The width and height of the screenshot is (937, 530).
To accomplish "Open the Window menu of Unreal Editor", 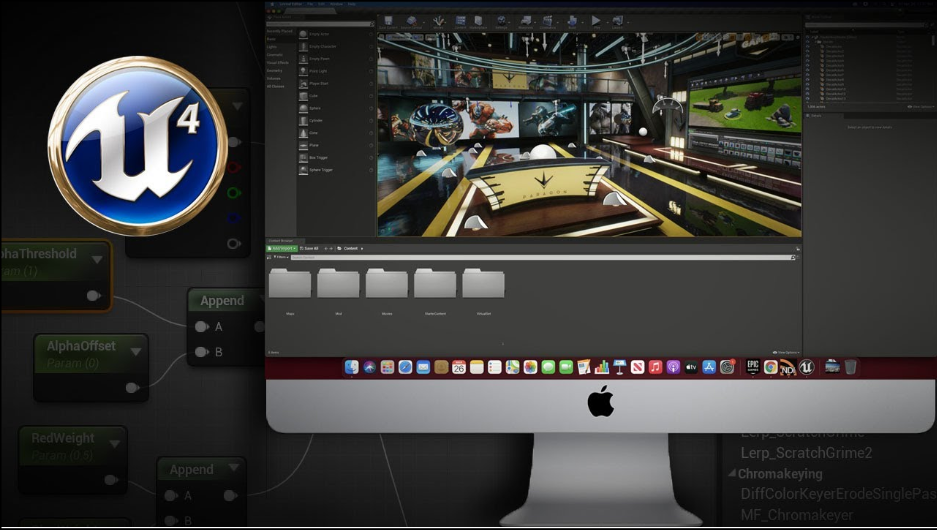I will tap(336, 4).
